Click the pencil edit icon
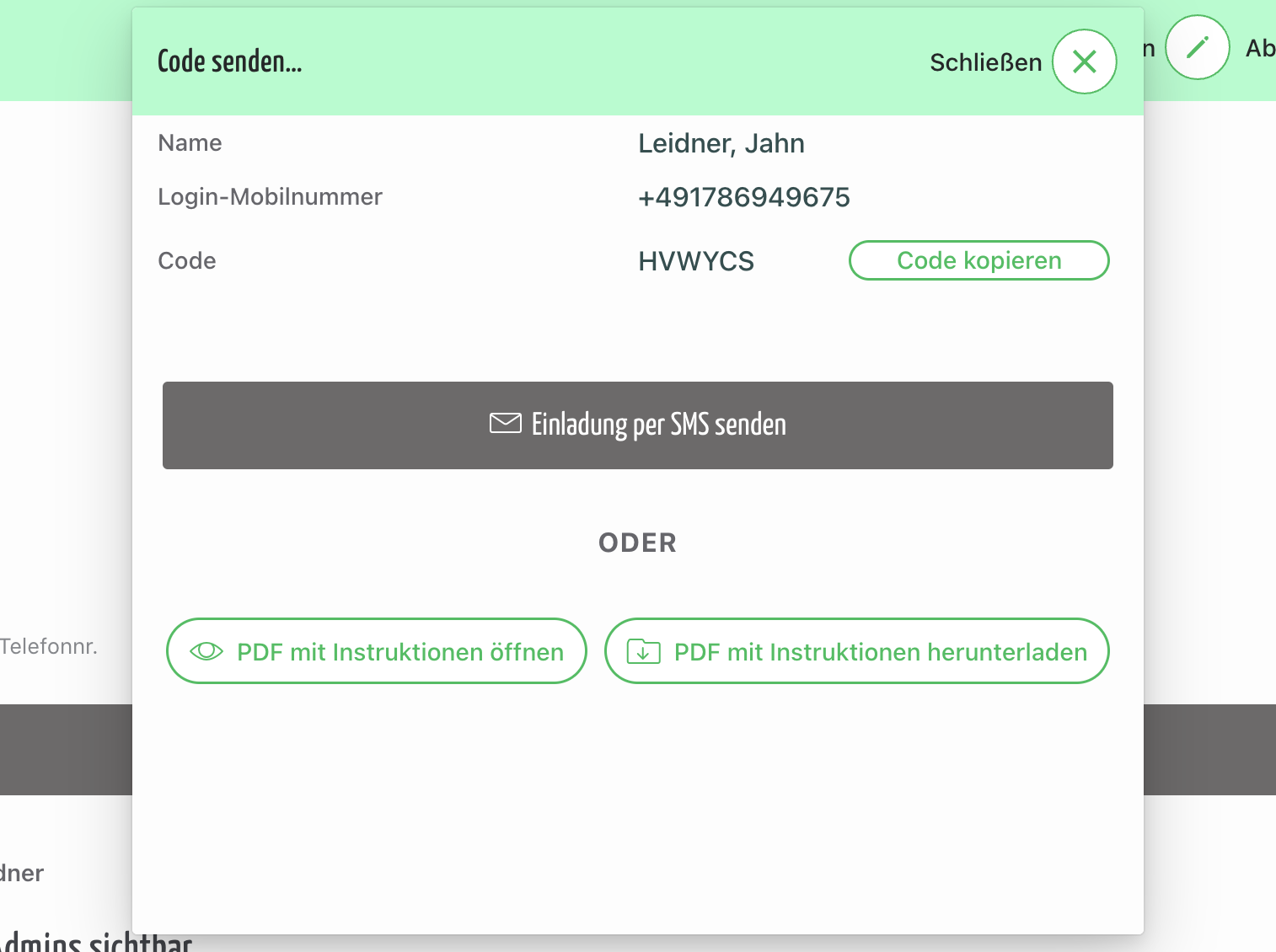 (1197, 47)
